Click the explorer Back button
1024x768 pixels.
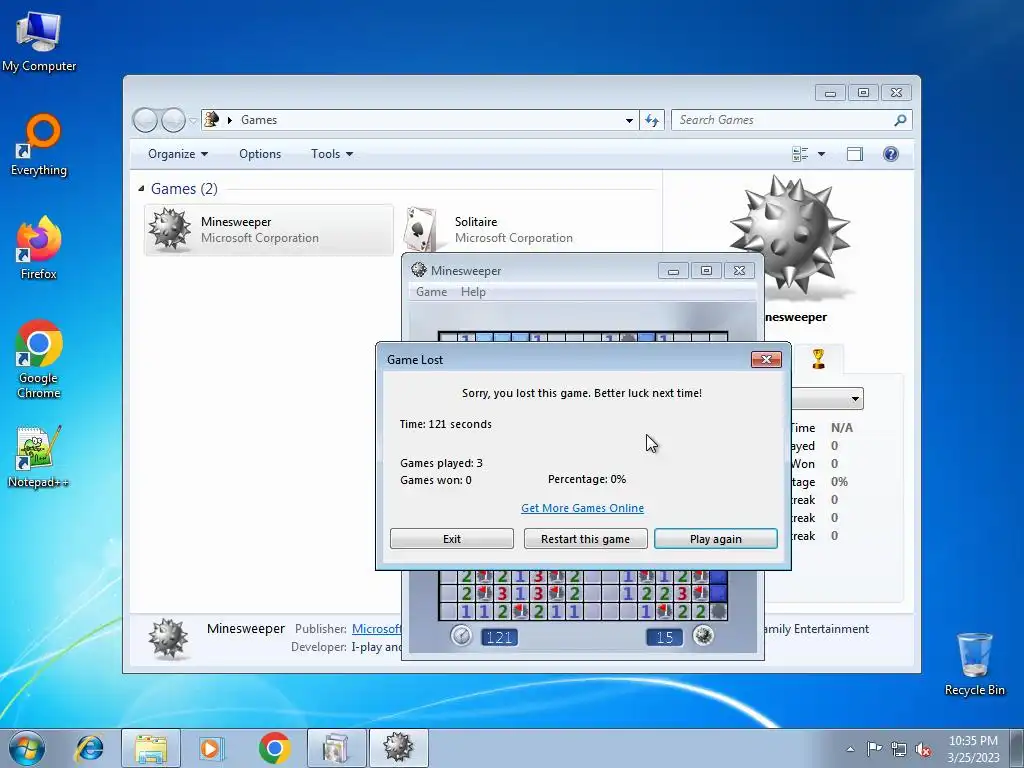coord(145,120)
